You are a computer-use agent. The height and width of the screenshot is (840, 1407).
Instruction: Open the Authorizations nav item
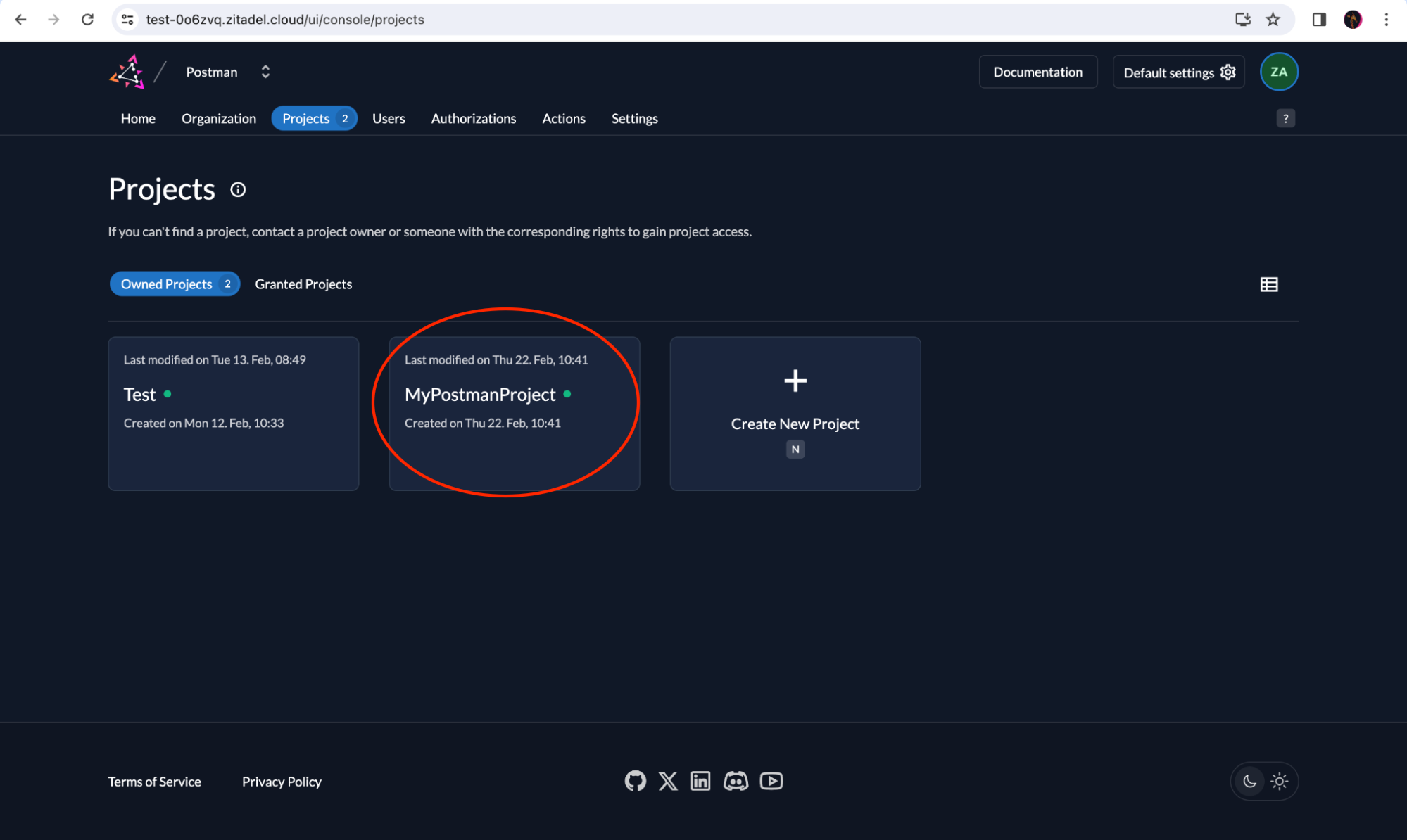pos(473,118)
